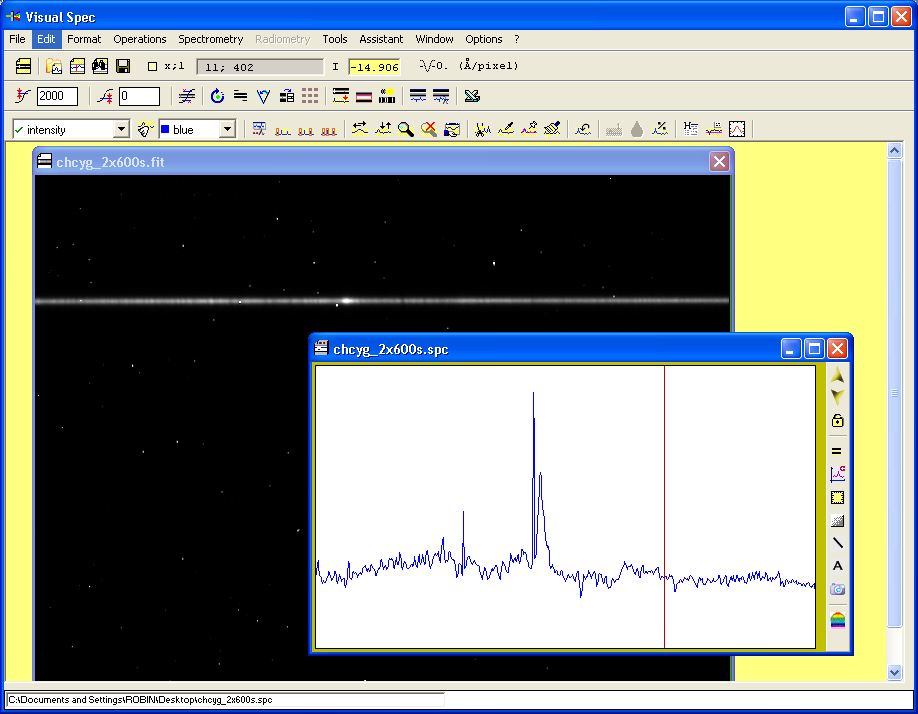Open the Tools menu

click(334, 39)
